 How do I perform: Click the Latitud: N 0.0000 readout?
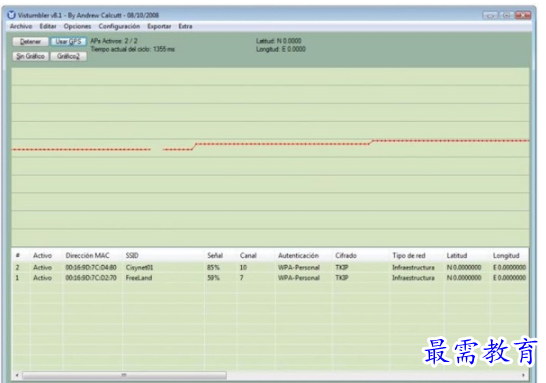click(279, 41)
